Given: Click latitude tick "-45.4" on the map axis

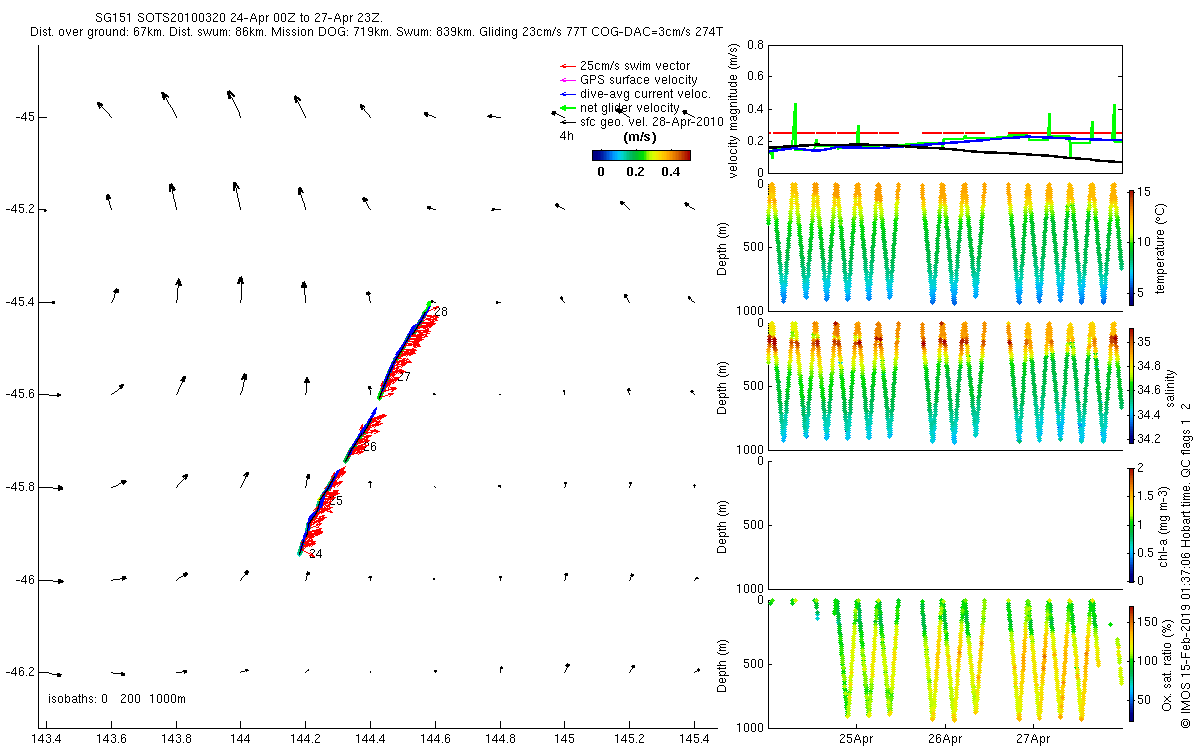Looking at the screenshot, I should pyautogui.click(x=19, y=302).
